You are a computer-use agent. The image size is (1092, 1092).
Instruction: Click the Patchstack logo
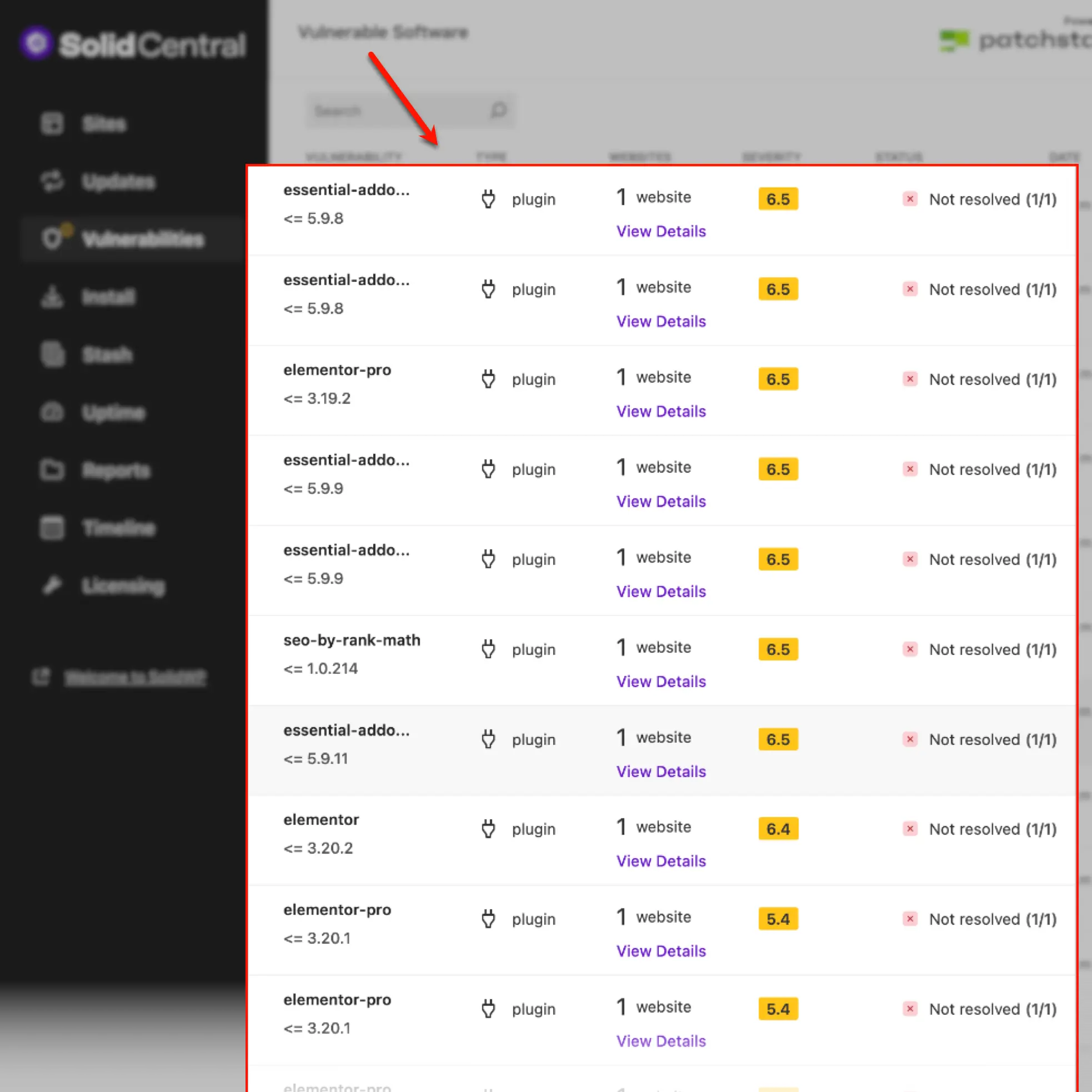coord(954,39)
